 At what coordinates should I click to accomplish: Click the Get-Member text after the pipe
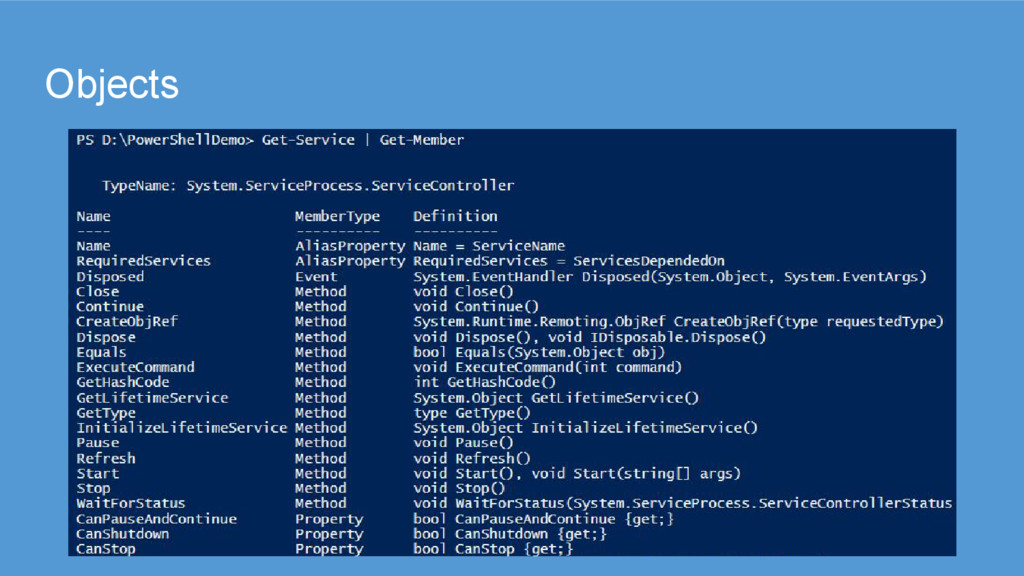coord(421,140)
